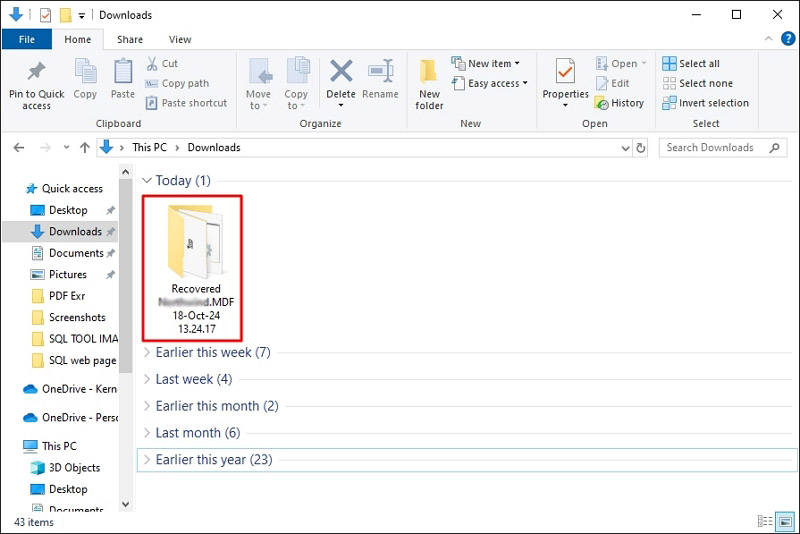Viewport: 800px width, 534px height.
Task: Click the title bar New folder icon
Action: (65, 15)
